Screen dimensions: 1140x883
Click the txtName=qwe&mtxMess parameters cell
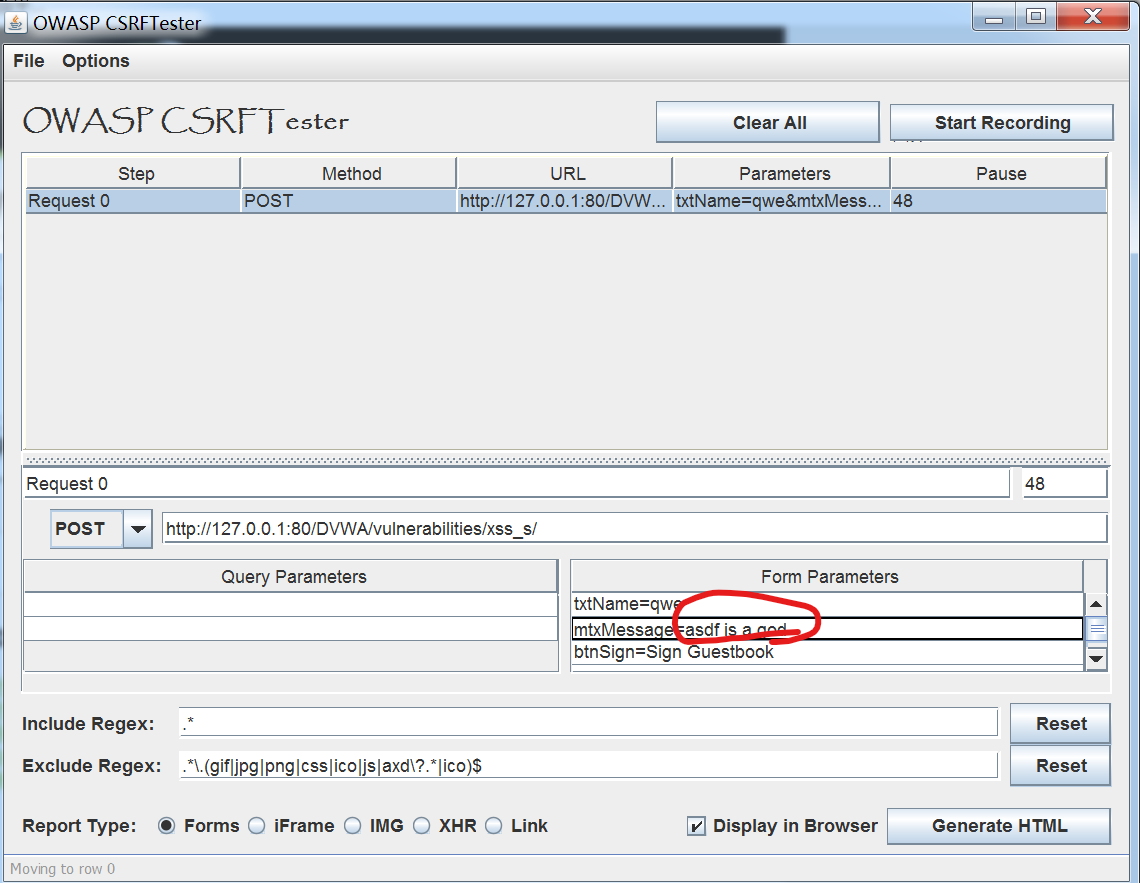[781, 201]
